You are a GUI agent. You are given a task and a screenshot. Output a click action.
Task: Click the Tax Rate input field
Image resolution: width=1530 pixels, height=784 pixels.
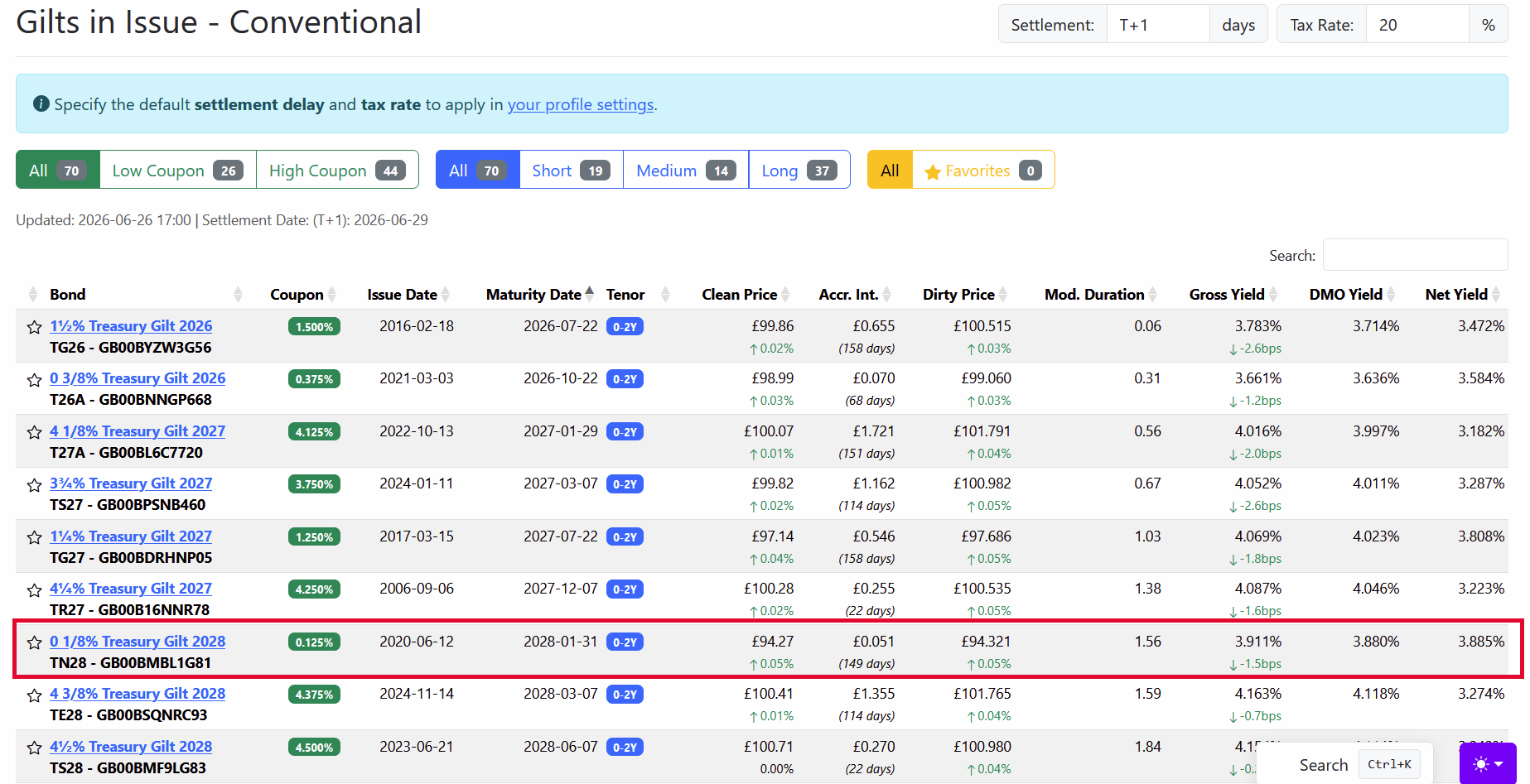(x=1417, y=25)
